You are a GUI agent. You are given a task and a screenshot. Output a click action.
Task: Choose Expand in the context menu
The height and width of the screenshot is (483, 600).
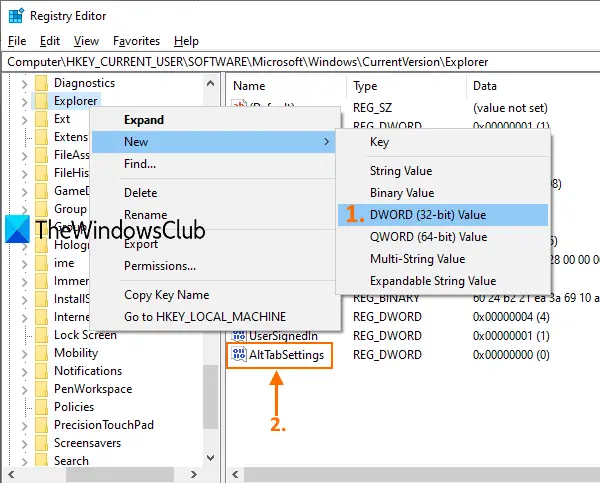coord(215,120)
